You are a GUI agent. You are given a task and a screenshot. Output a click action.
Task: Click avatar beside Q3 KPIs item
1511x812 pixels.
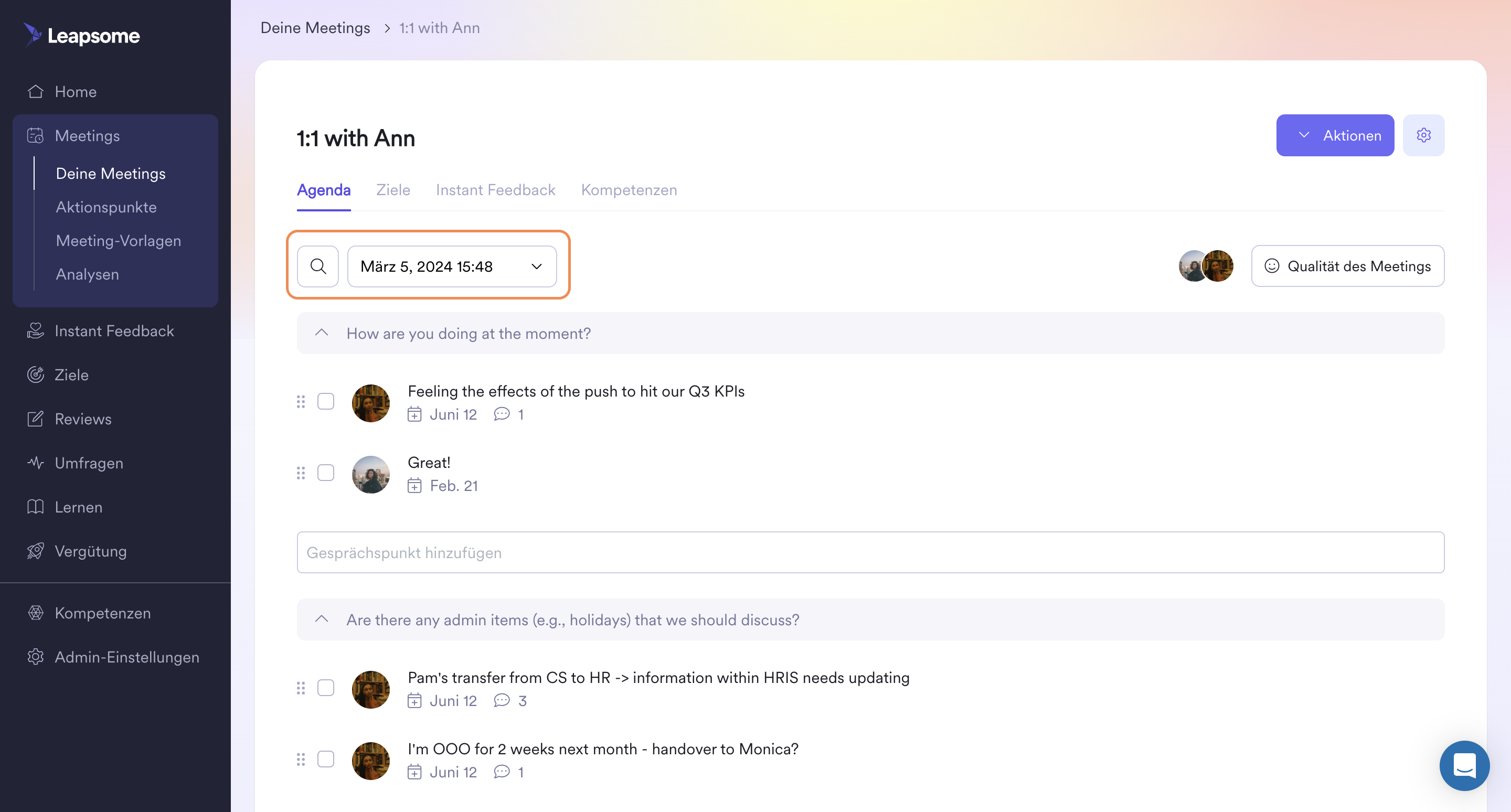point(371,403)
